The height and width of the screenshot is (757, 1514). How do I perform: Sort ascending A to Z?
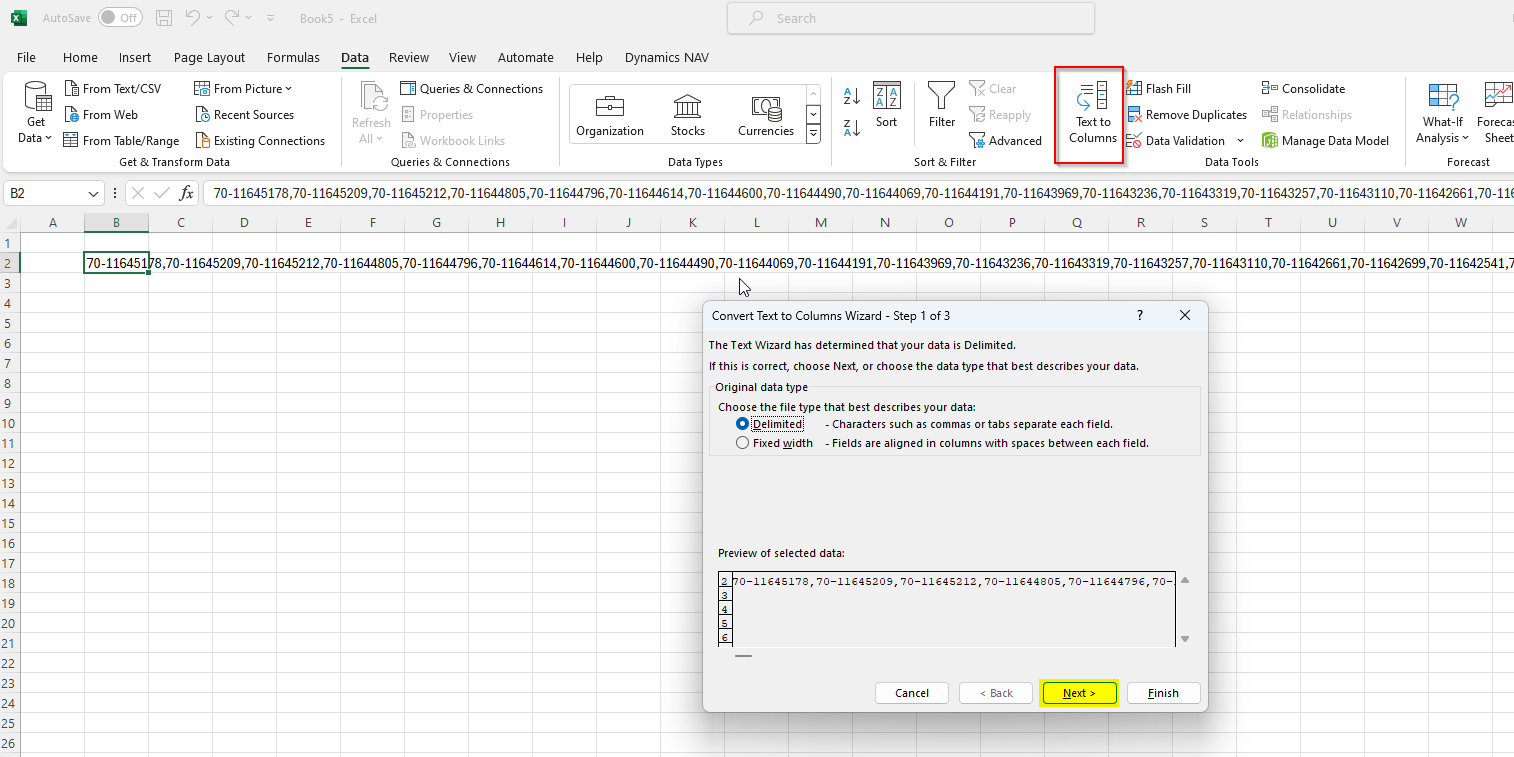click(852, 97)
